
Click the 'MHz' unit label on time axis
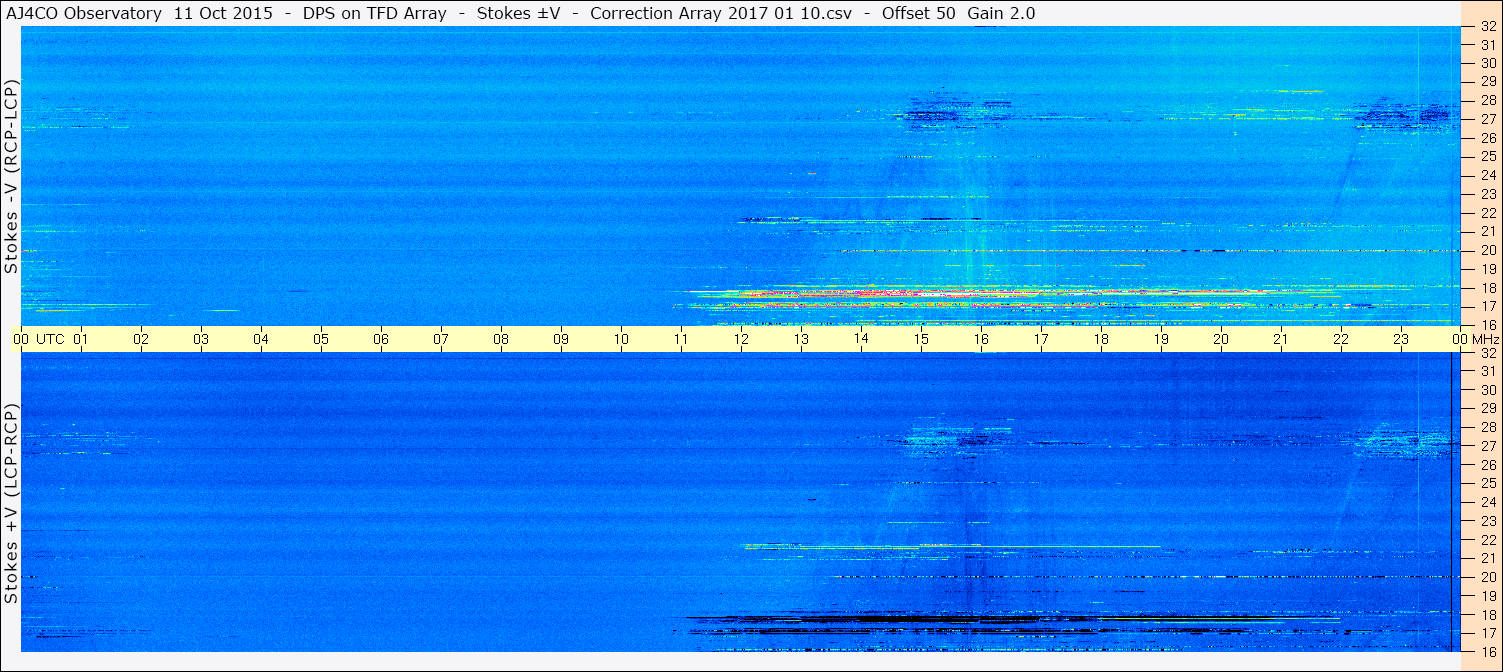[x=1485, y=339]
